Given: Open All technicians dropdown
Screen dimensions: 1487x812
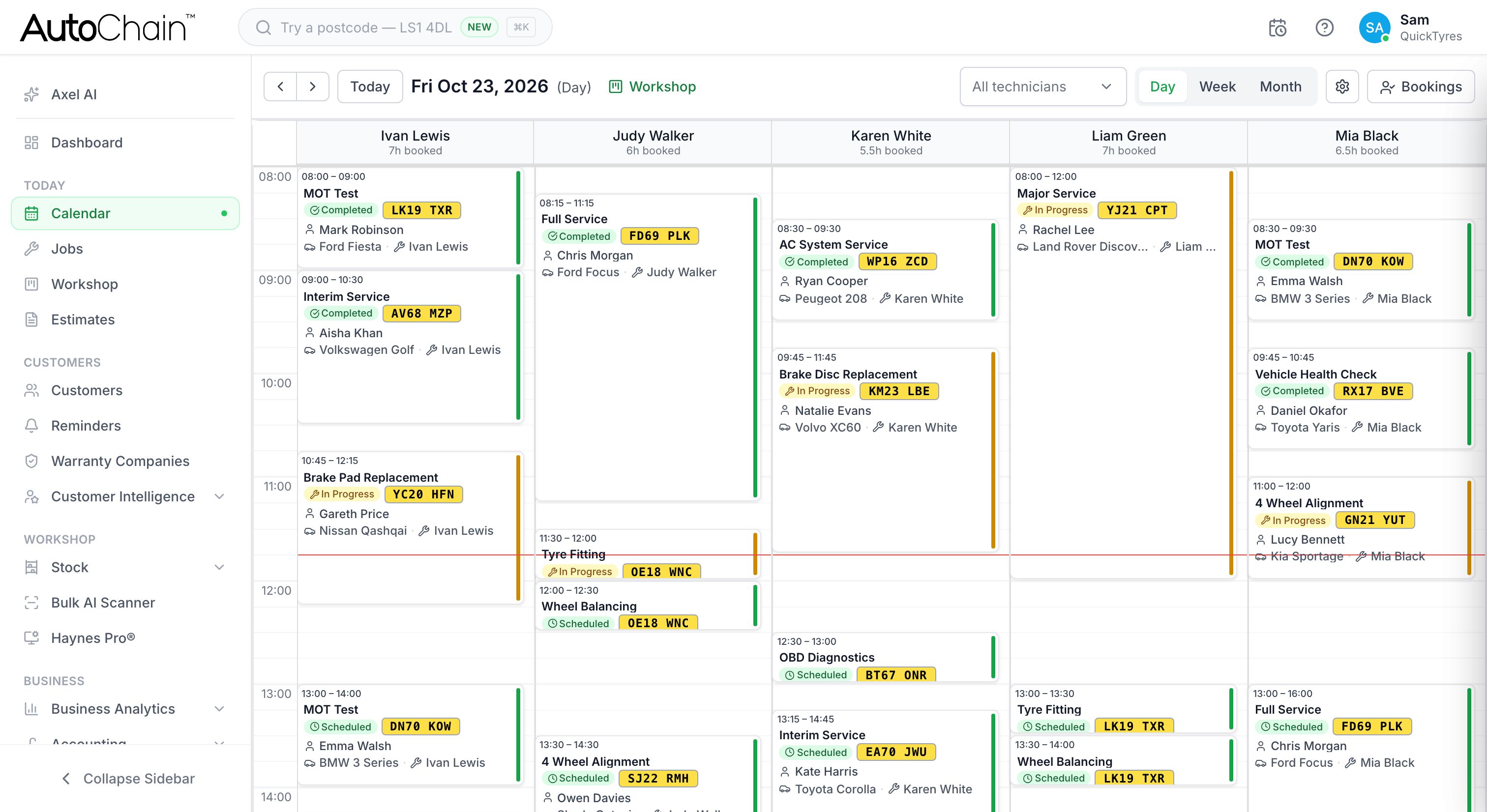Looking at the screenshot, I should click(1042, 87).
